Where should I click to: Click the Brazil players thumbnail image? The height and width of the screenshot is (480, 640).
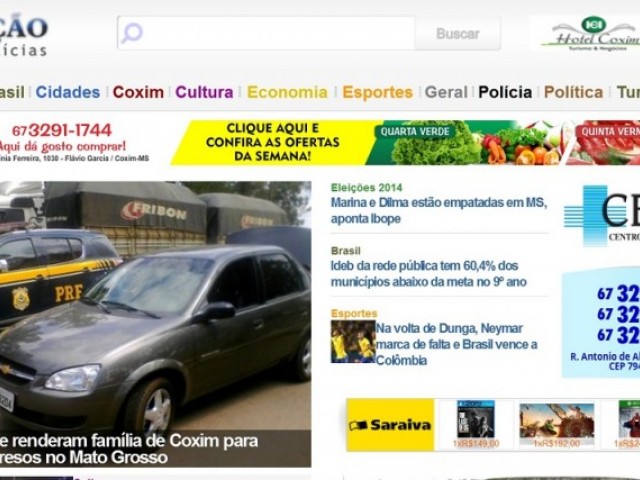(353, 342)
